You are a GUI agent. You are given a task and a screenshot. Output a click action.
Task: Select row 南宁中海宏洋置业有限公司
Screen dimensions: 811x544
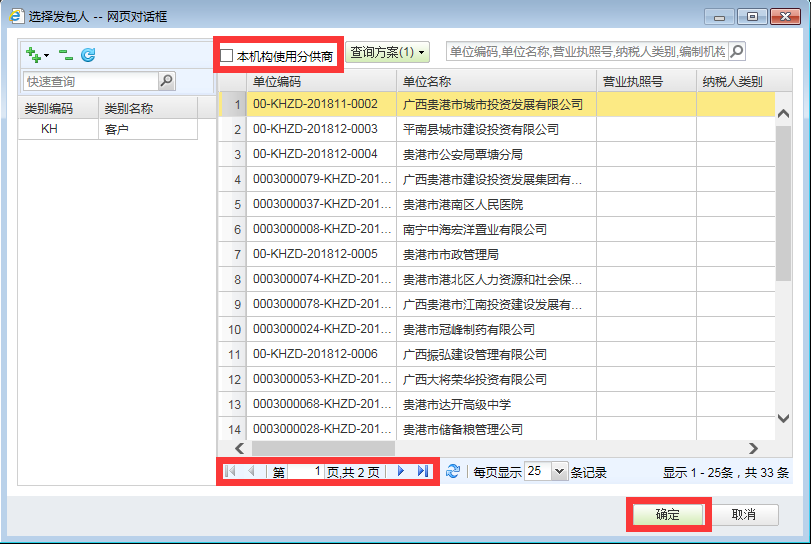tap(497, 229)
